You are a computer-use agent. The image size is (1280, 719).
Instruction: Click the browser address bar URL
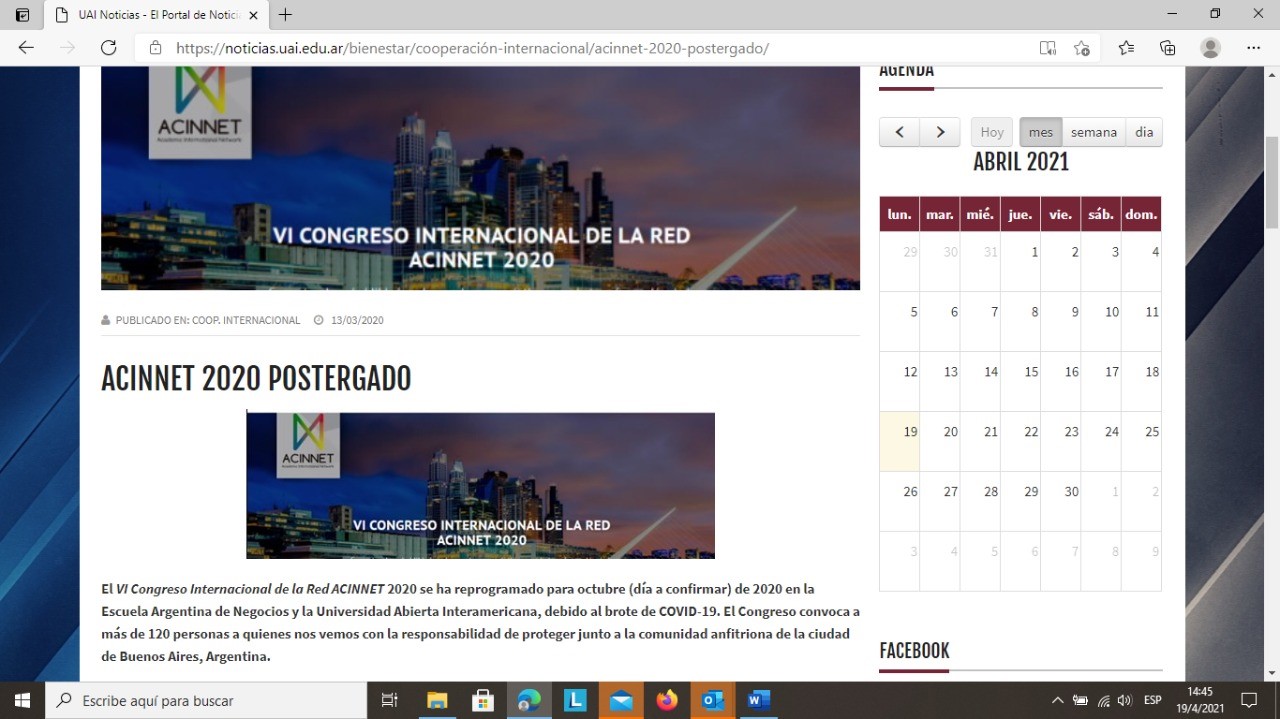pos(472,48)
